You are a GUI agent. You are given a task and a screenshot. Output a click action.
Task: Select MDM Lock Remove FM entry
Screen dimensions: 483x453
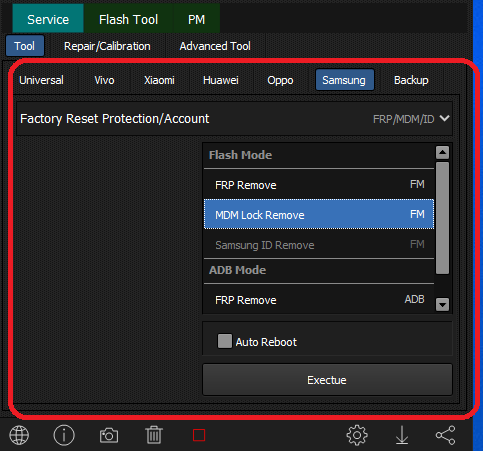pos(319,214)
